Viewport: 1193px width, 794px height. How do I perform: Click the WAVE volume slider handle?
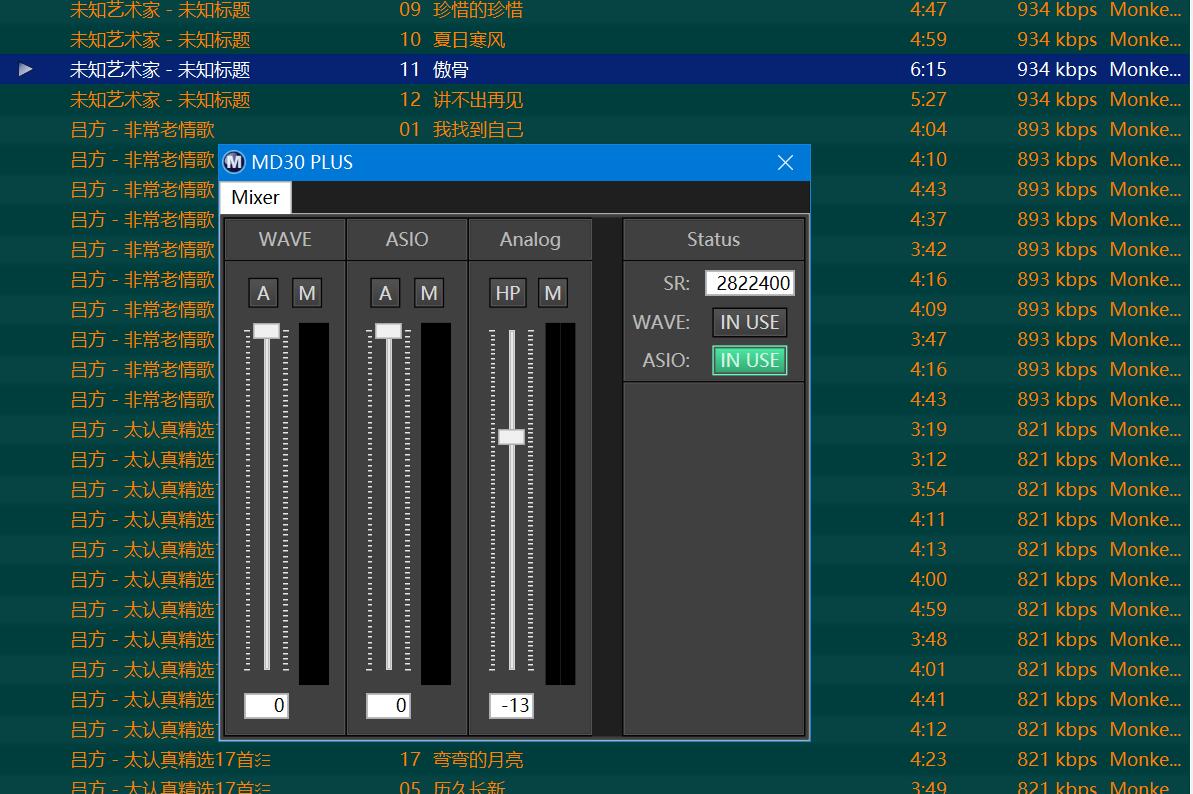coord(266,331)
